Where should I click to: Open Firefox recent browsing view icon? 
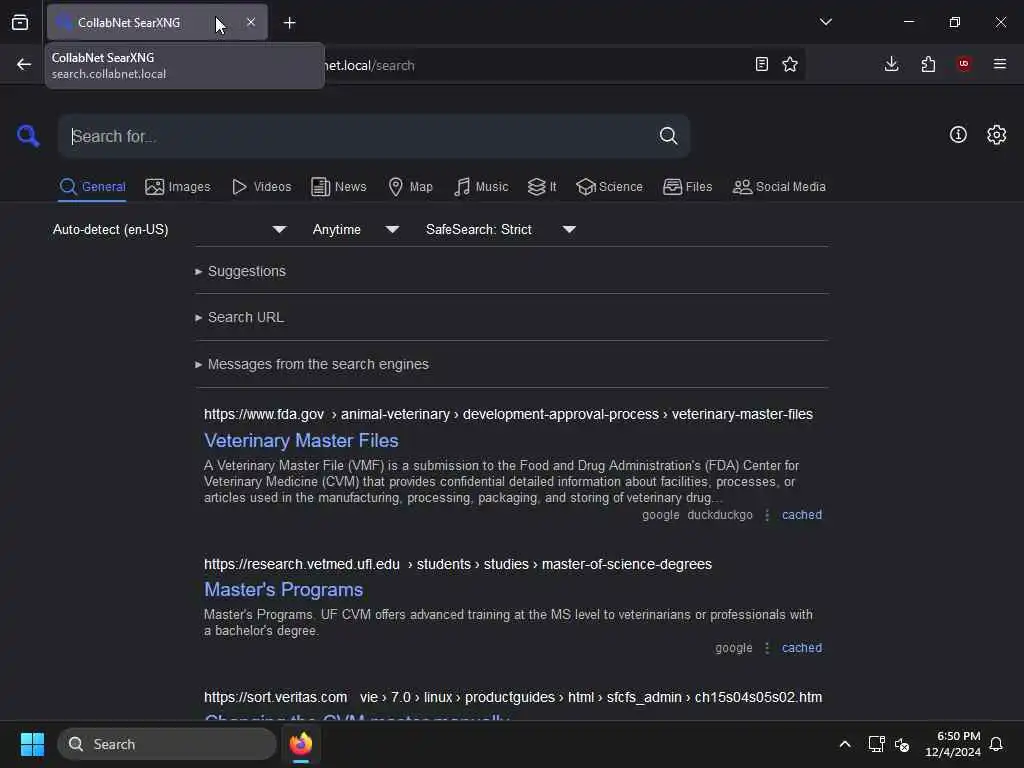pos(20,22)
